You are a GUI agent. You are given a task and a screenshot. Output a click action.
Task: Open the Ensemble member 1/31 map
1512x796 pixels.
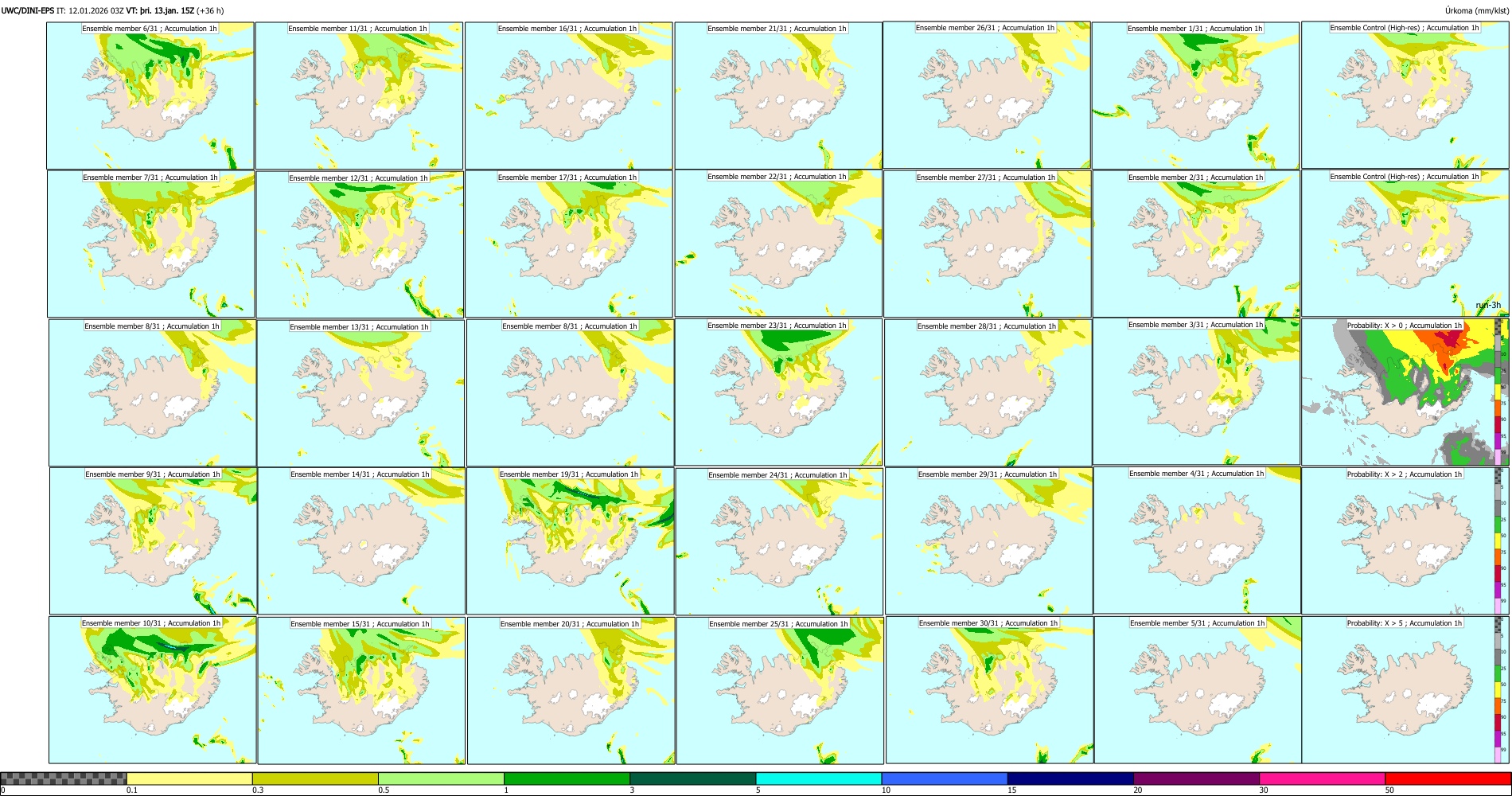[1196, 96]
